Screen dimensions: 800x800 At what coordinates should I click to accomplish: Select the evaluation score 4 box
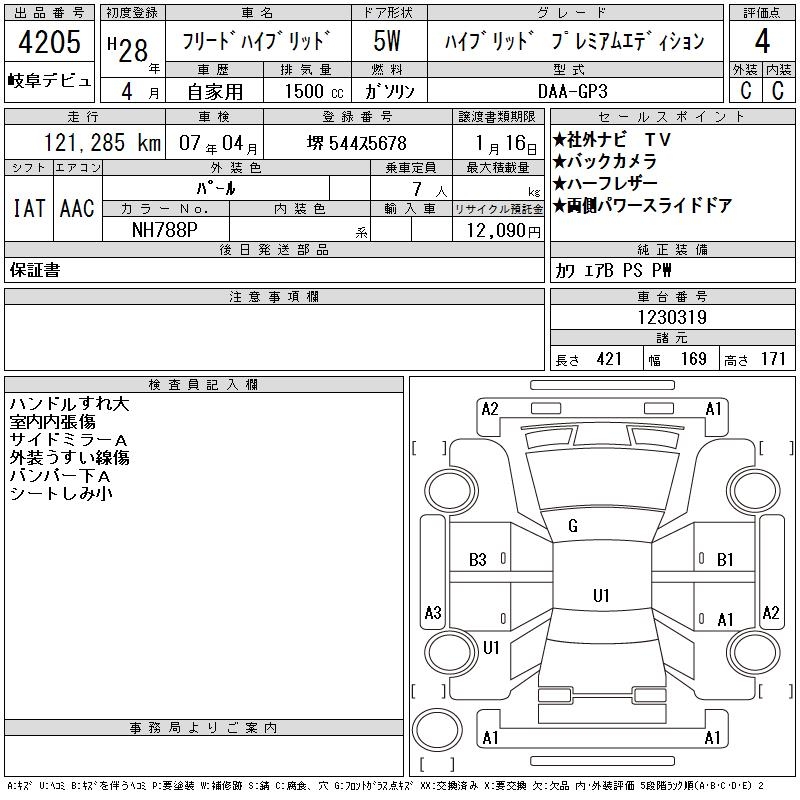(762, 42)
